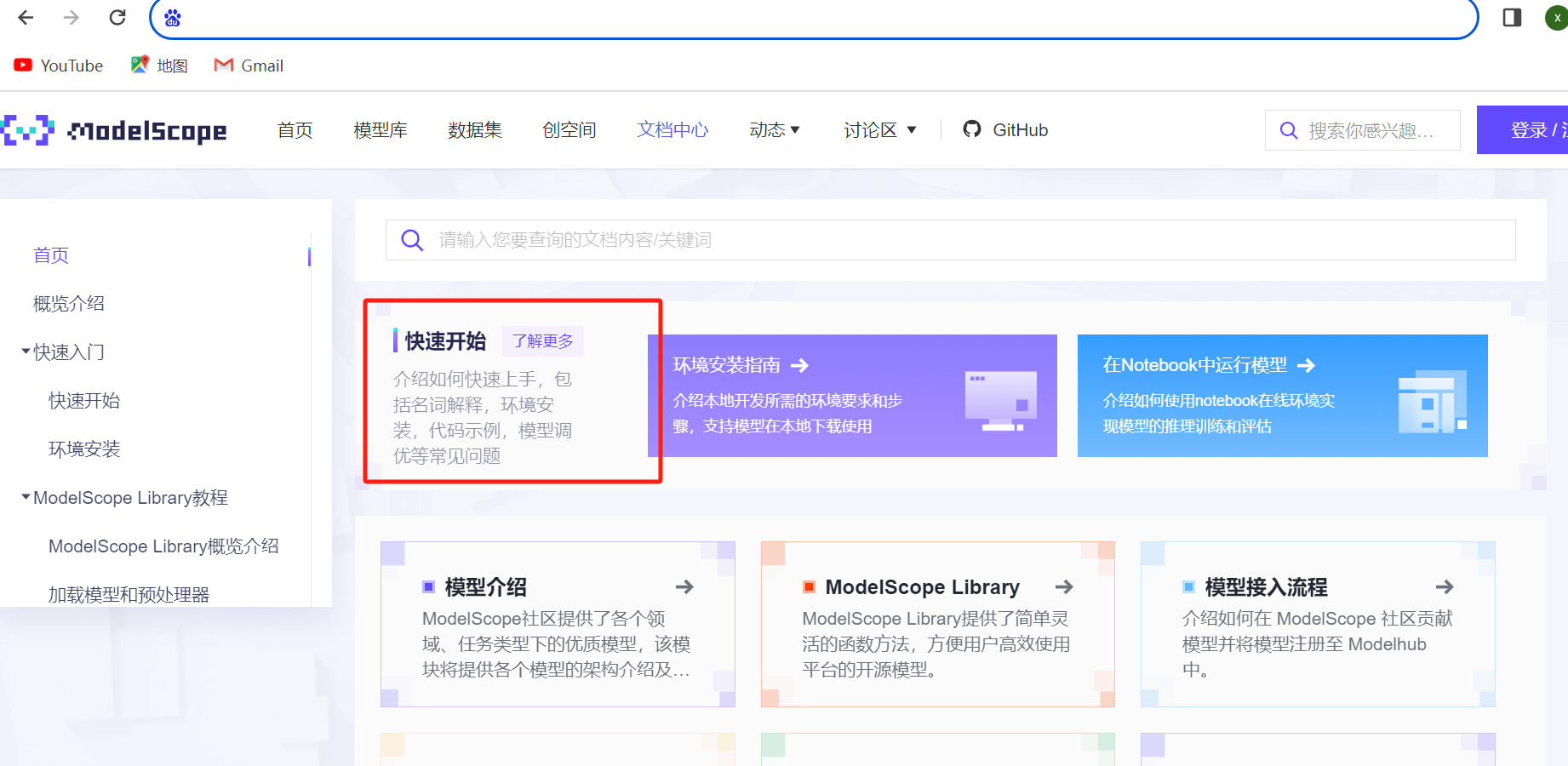1568x766 pixels.
Task: Click the 模型接入流程 description text
Action: point(1317,644)
